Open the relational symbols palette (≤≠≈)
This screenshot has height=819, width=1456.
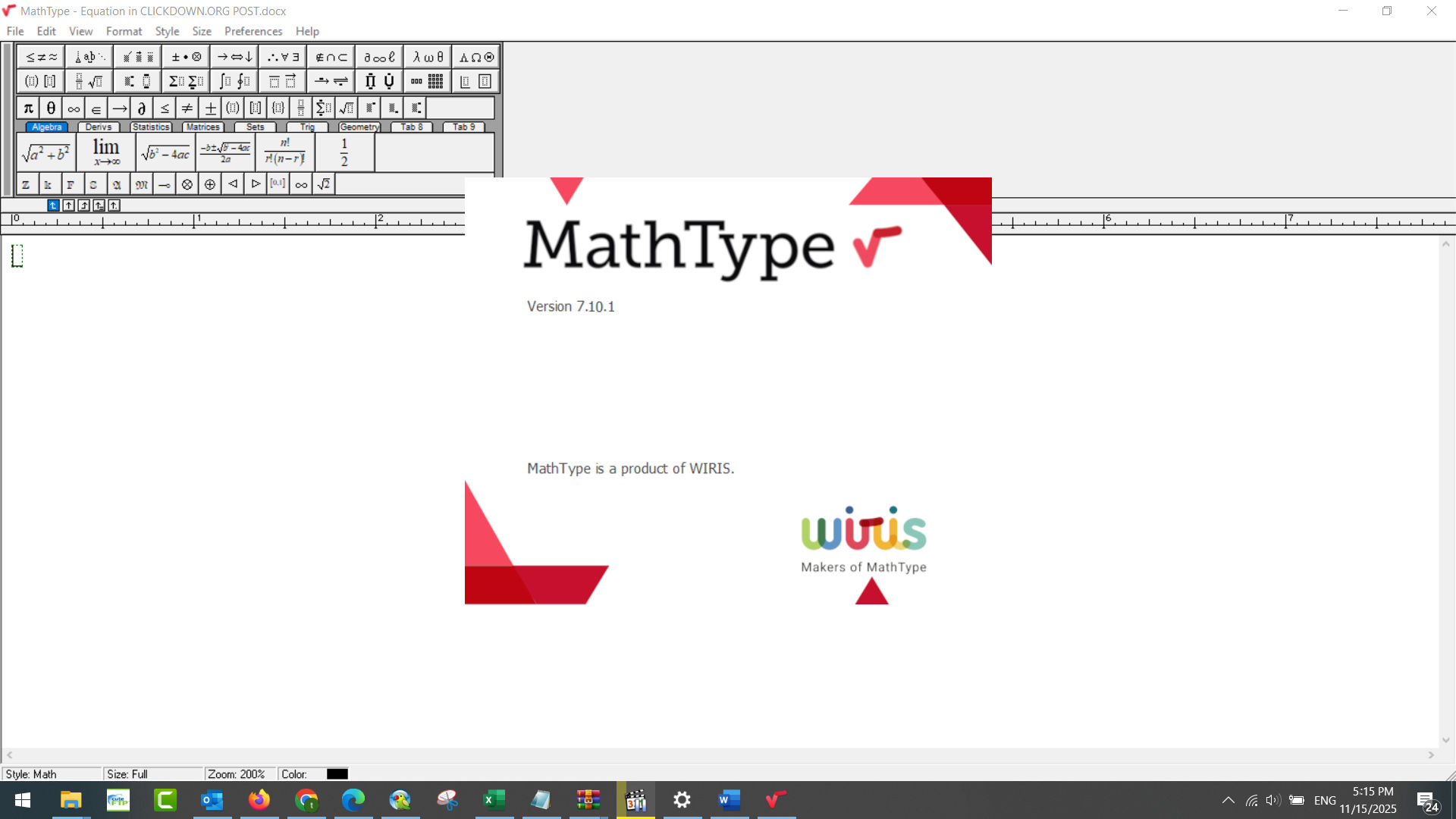click(39, 56)
